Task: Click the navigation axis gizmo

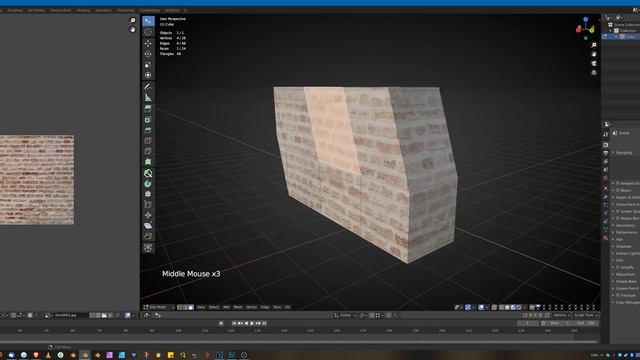Action: tap(586, 28)
